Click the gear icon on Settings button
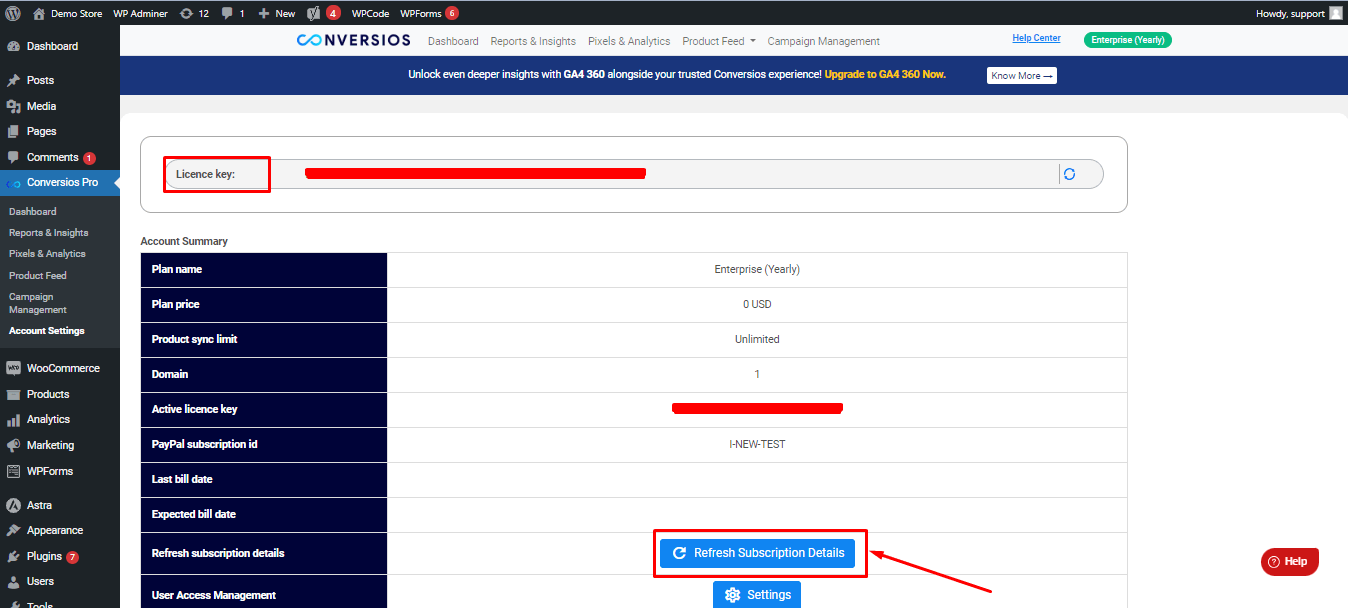This screenshot has height=608, width=1348. point(733,595)
